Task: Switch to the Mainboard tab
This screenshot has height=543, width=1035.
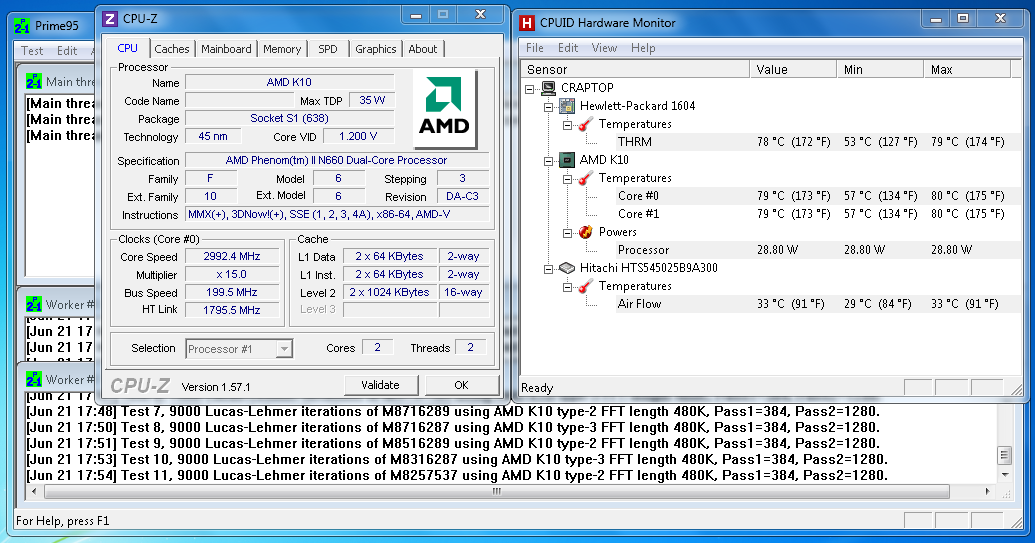Action: coord(226,49)
